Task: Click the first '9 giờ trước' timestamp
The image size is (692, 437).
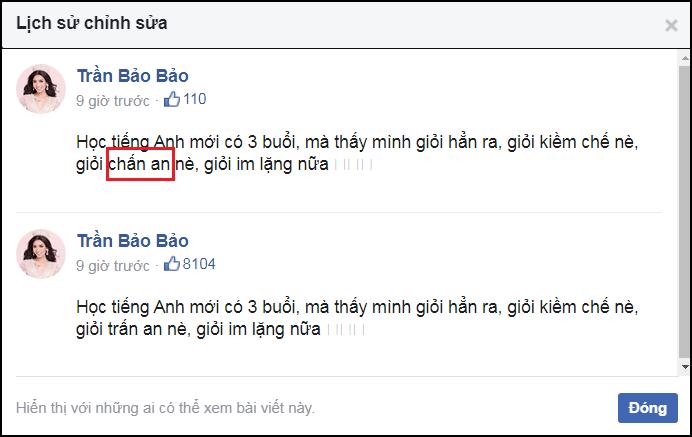Action: point(113,101)
